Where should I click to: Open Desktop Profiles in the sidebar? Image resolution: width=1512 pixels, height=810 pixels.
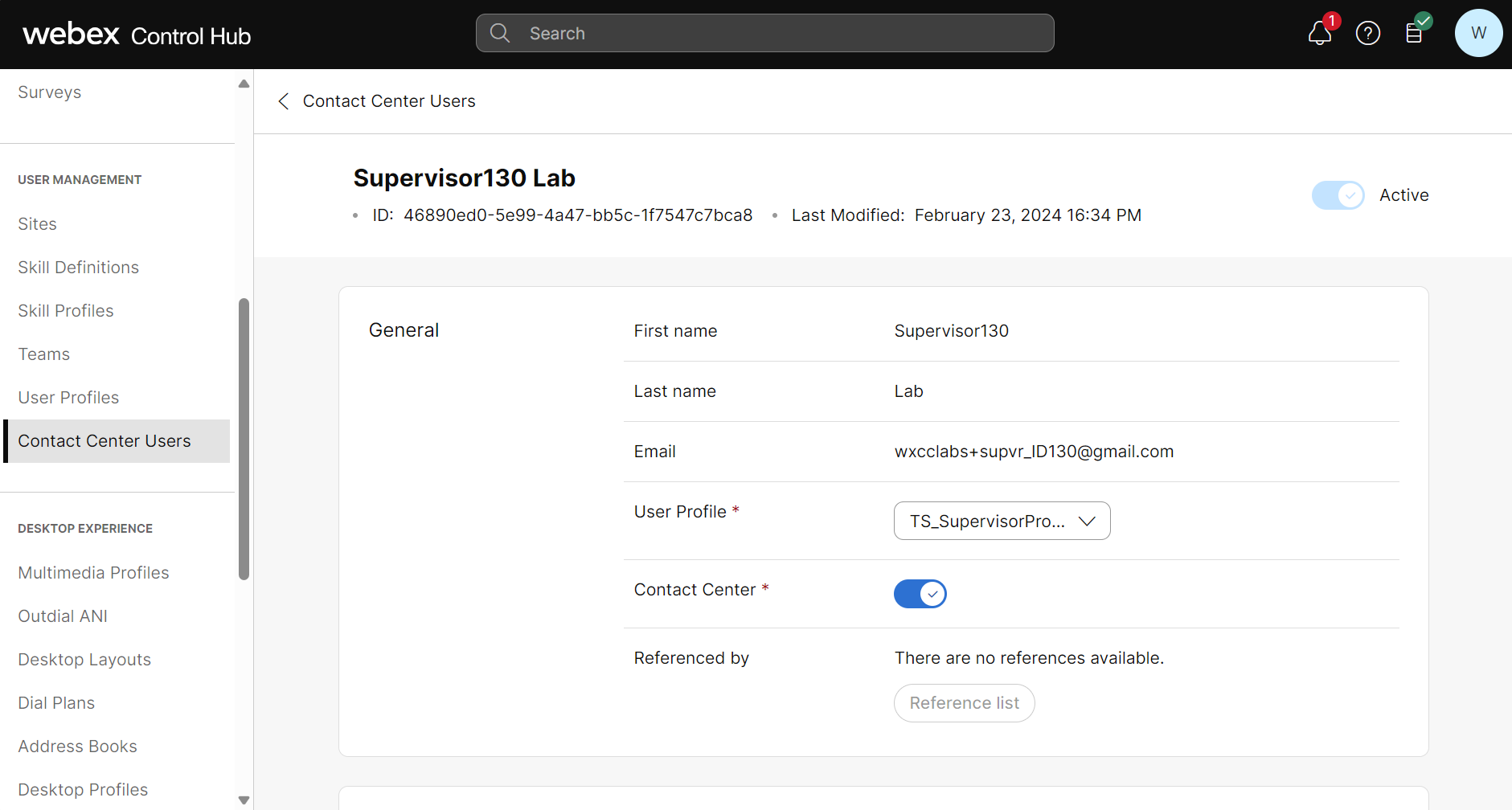83,790
